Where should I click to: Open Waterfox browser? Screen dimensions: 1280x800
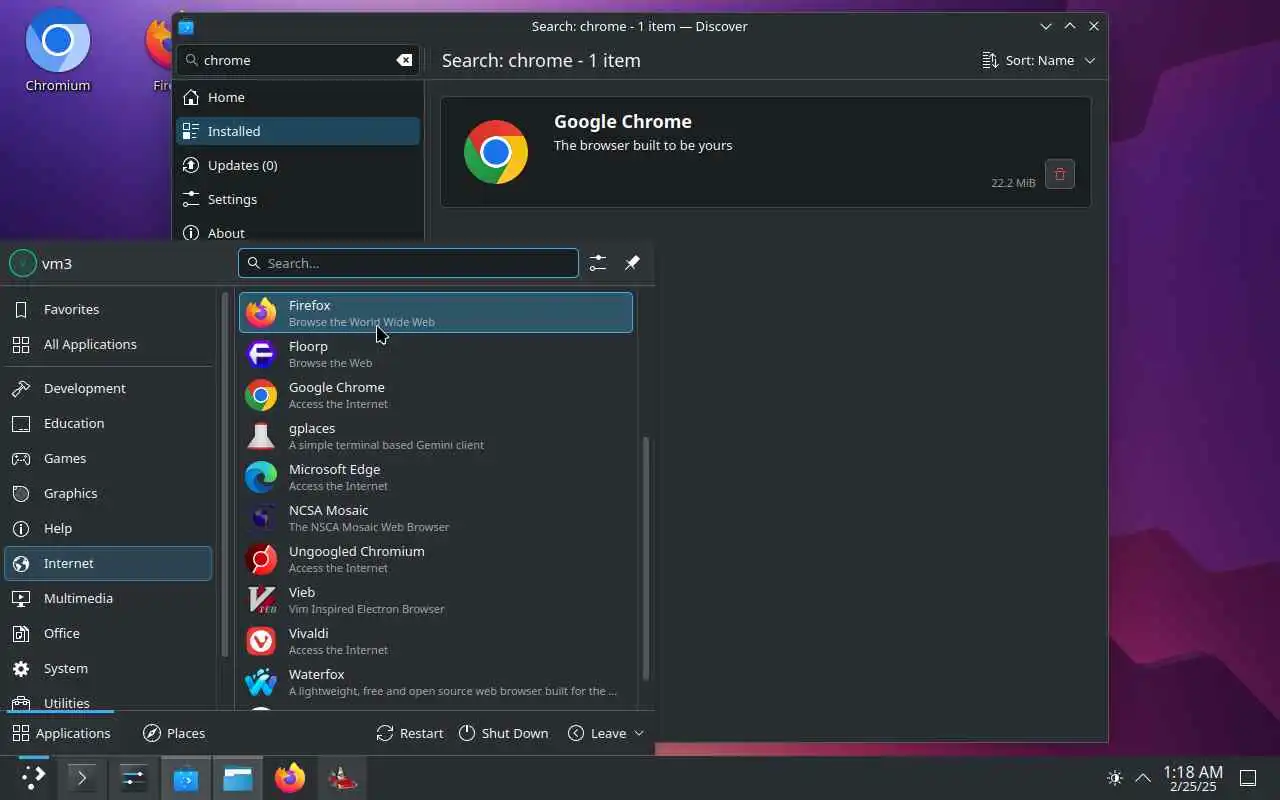tap(435, 681)
